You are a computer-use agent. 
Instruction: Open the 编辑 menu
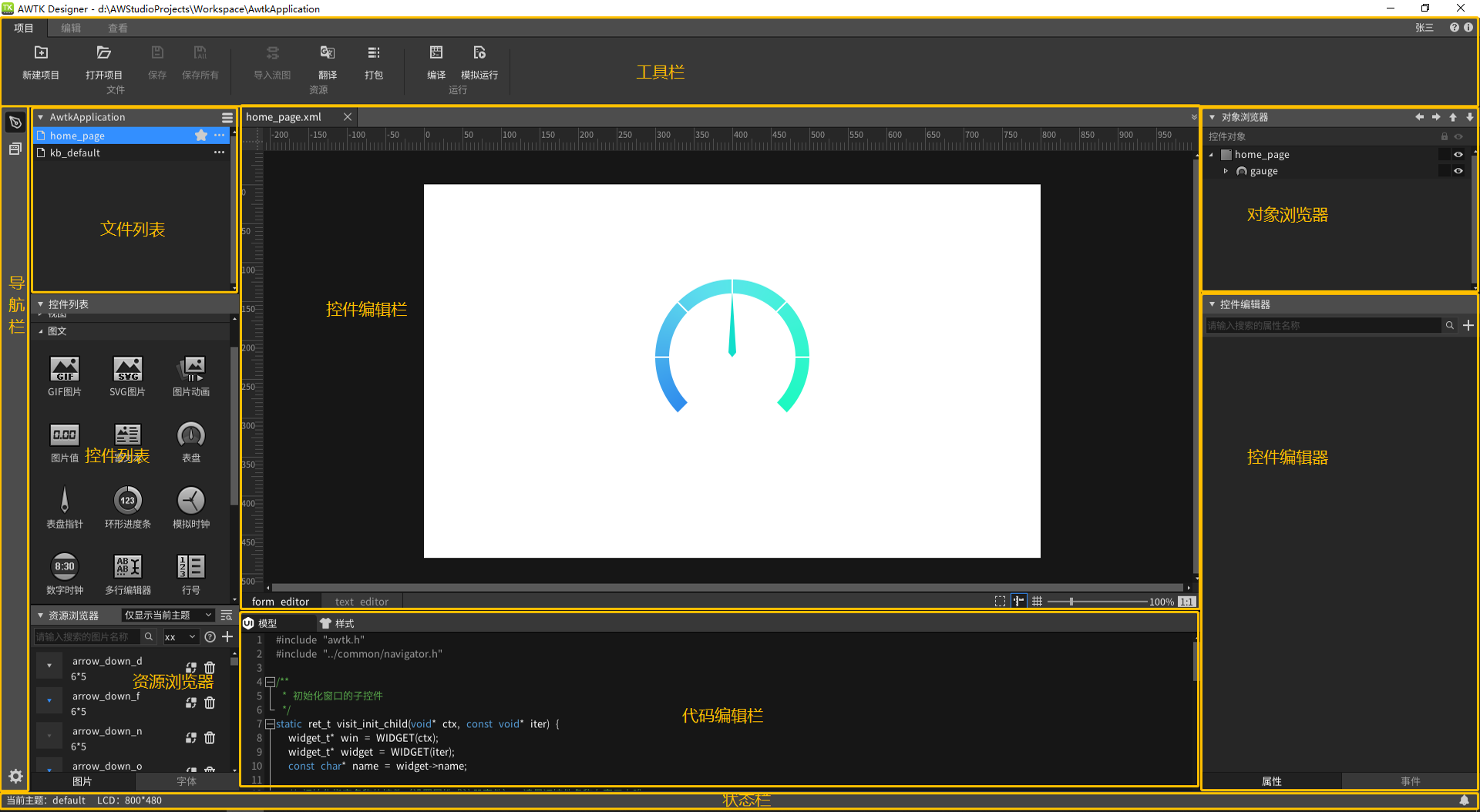tap(71, 28)
